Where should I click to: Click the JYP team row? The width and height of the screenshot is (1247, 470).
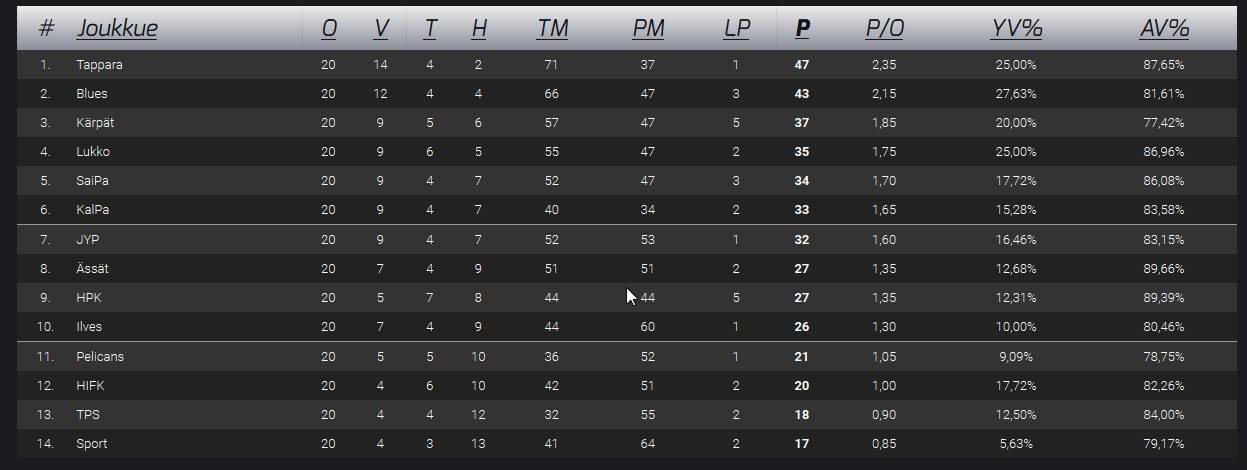(x=88, y=240)
